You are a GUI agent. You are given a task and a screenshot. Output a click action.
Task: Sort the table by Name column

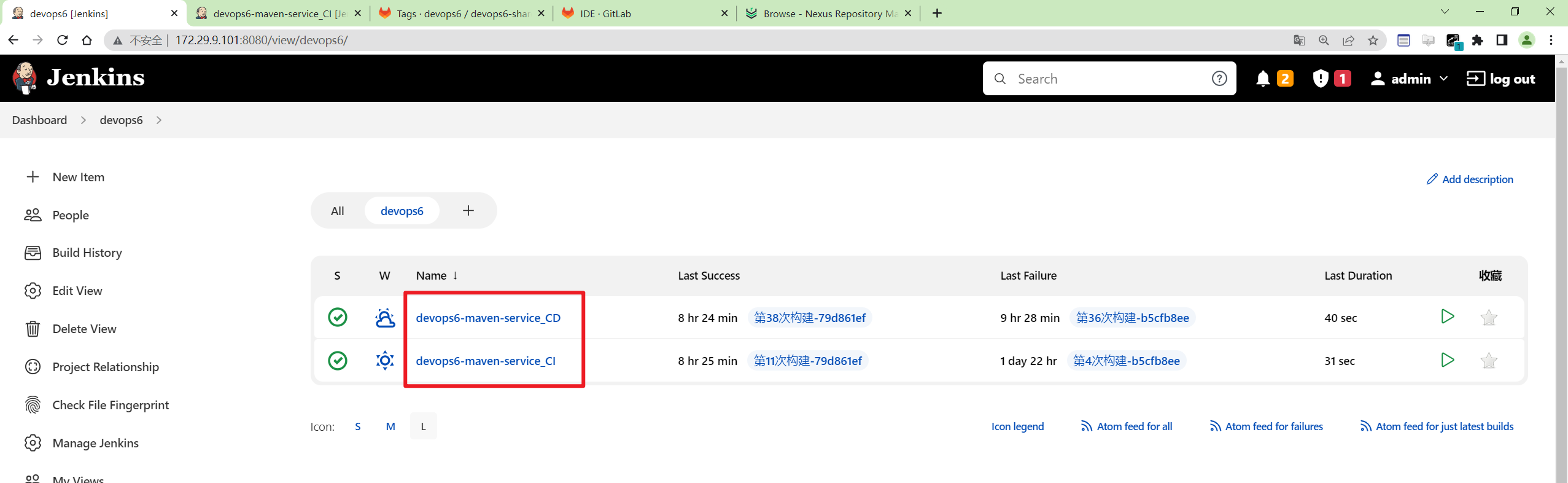click(437, 275)
